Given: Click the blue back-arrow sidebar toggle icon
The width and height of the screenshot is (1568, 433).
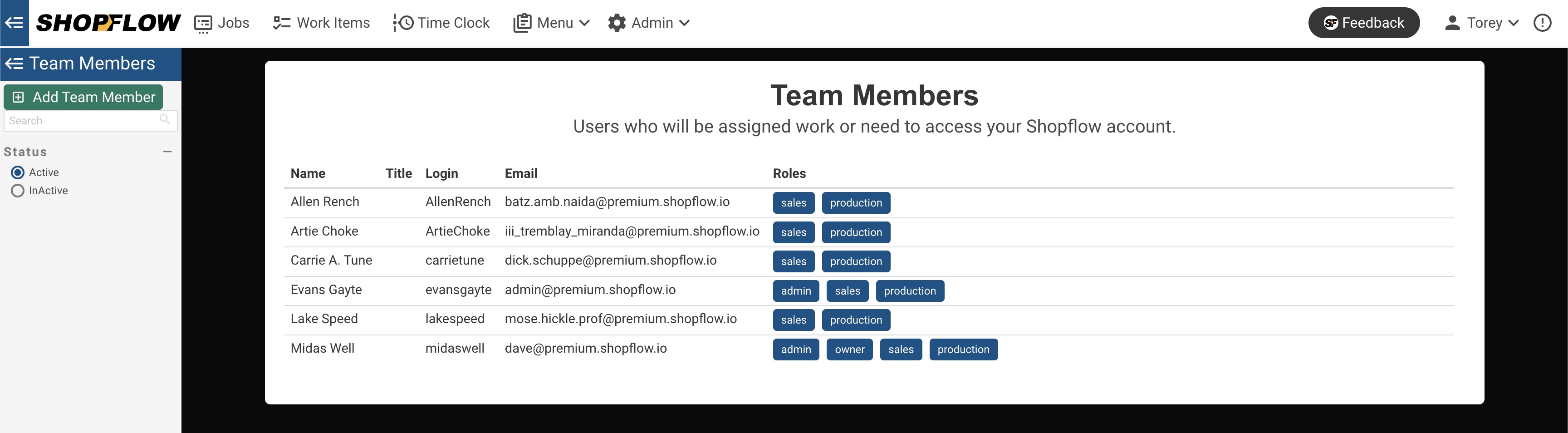Looking at the screenshot, I should click(14, 23).
